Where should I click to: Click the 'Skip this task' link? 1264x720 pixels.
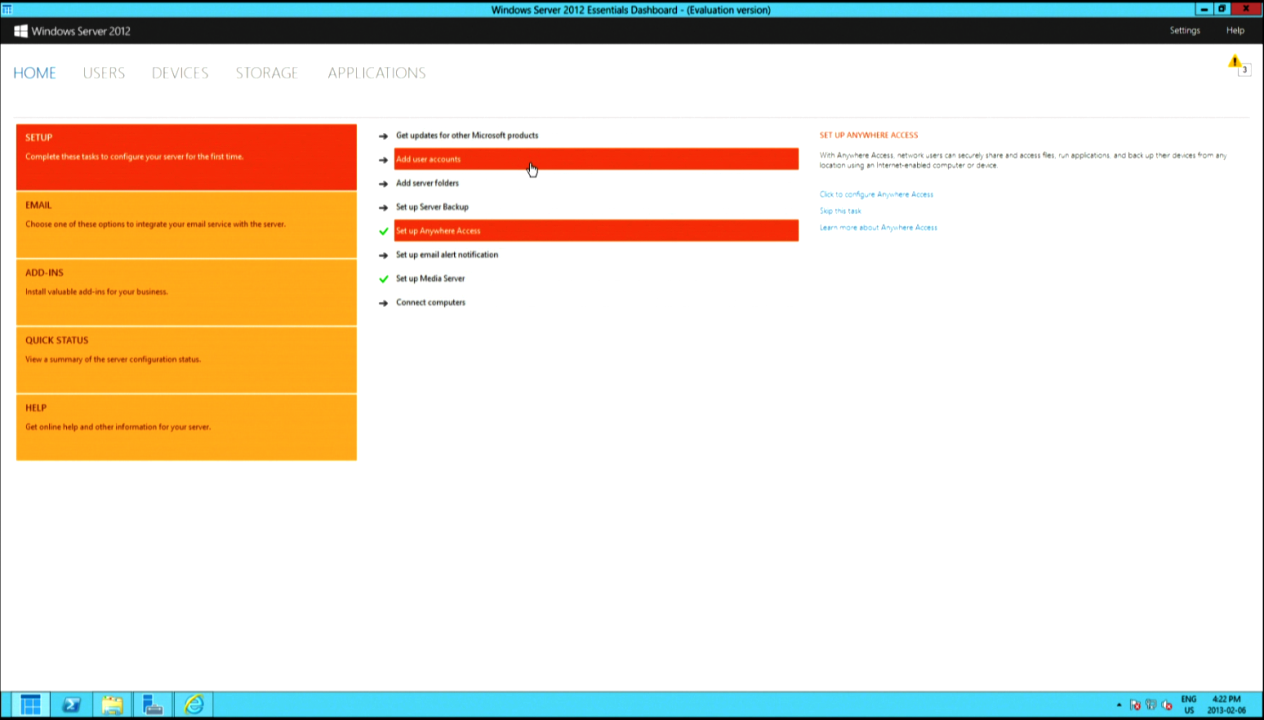pos(840,211)
